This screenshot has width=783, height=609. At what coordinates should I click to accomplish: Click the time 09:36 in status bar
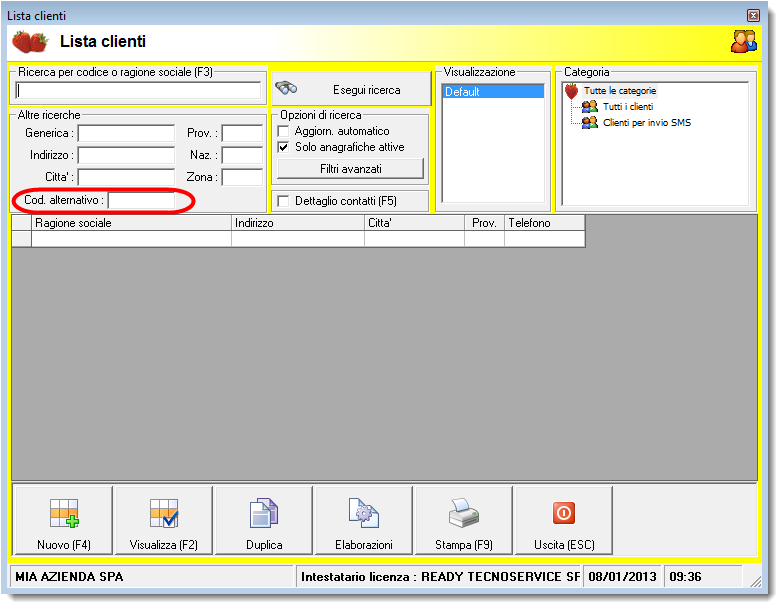point(685,578)
